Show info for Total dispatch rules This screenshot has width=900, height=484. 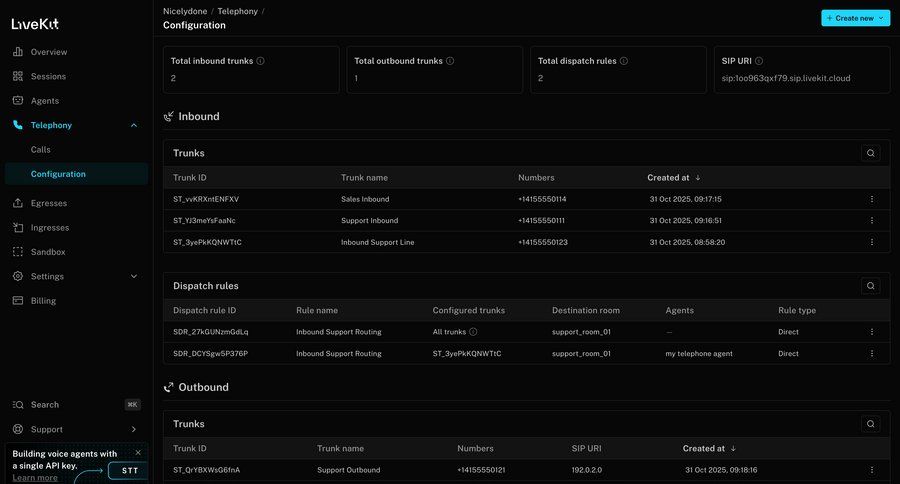pos(624,61)
